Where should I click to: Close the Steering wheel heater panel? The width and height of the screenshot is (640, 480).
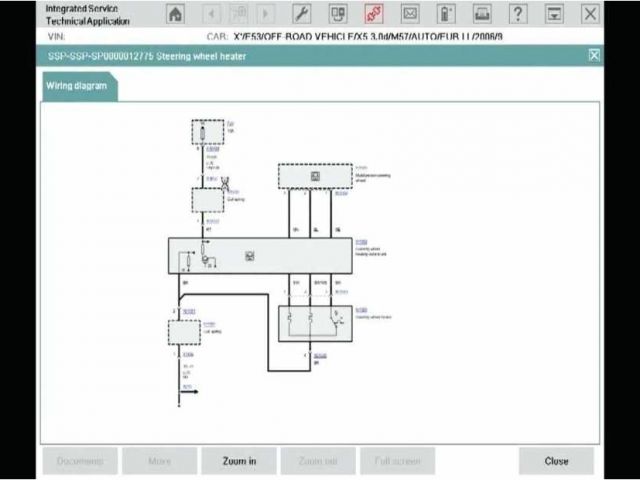pyautogui.click(x=595, y=56)
